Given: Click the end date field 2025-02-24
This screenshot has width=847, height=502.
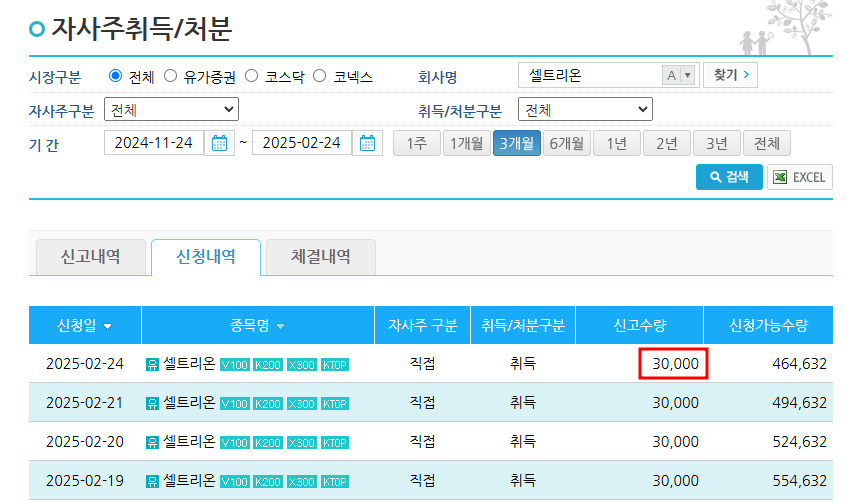Looking at the screenshot, I should [302, 143].
